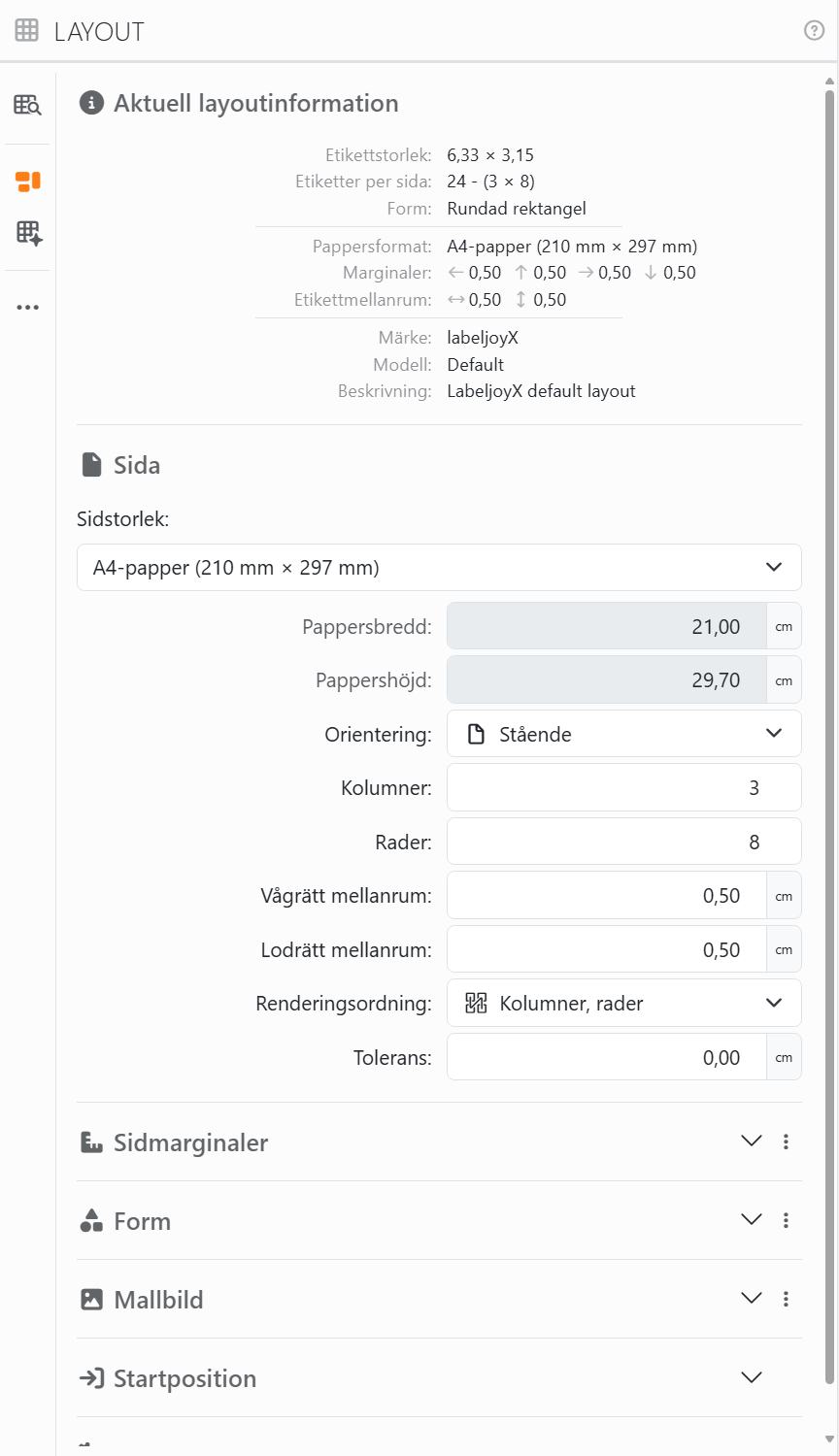839x1456 pixels.
Task: Click the scrollbar down arrow
Action: [830, 1439]
